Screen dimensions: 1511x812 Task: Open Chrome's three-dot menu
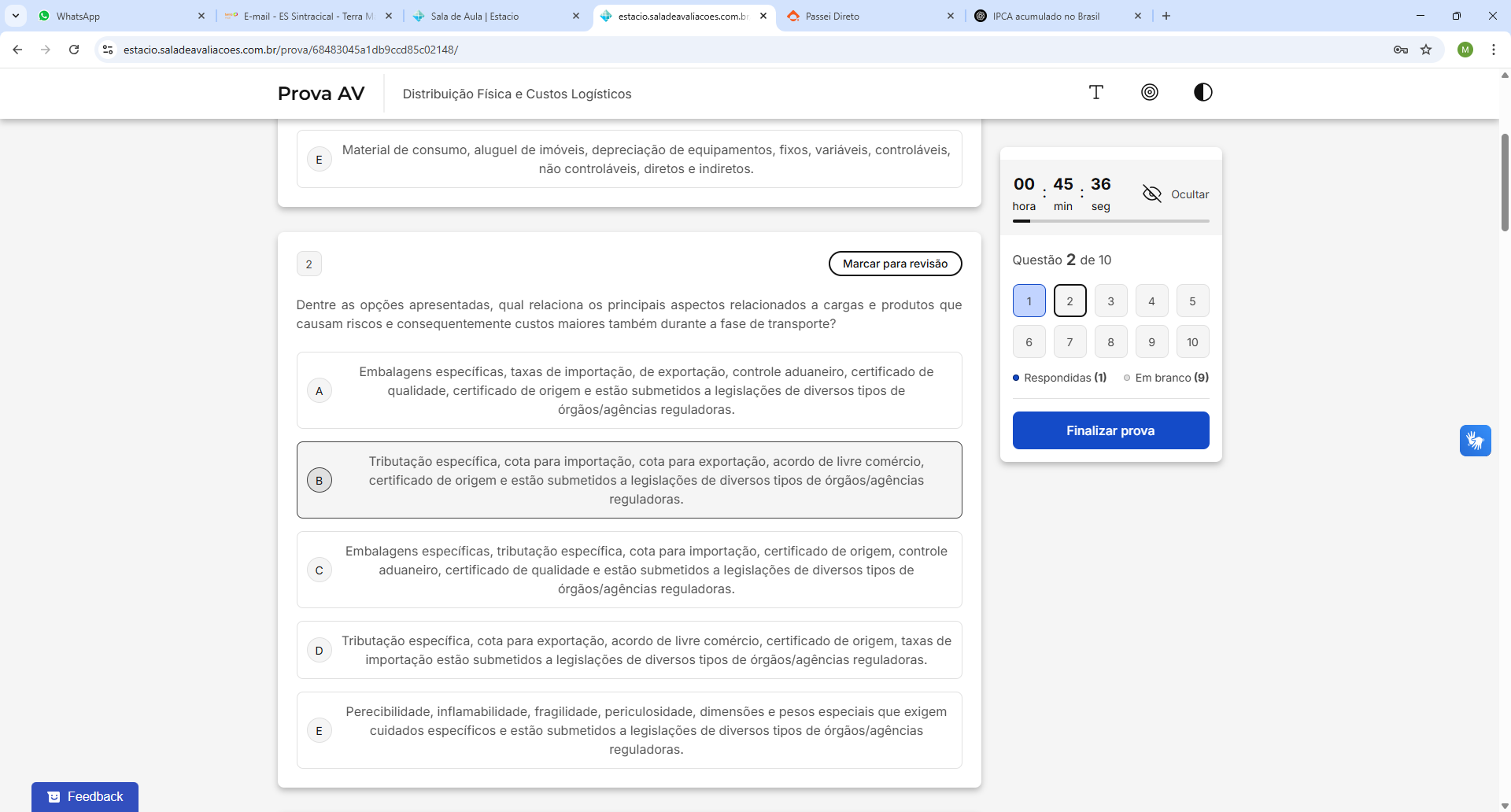1493,50
